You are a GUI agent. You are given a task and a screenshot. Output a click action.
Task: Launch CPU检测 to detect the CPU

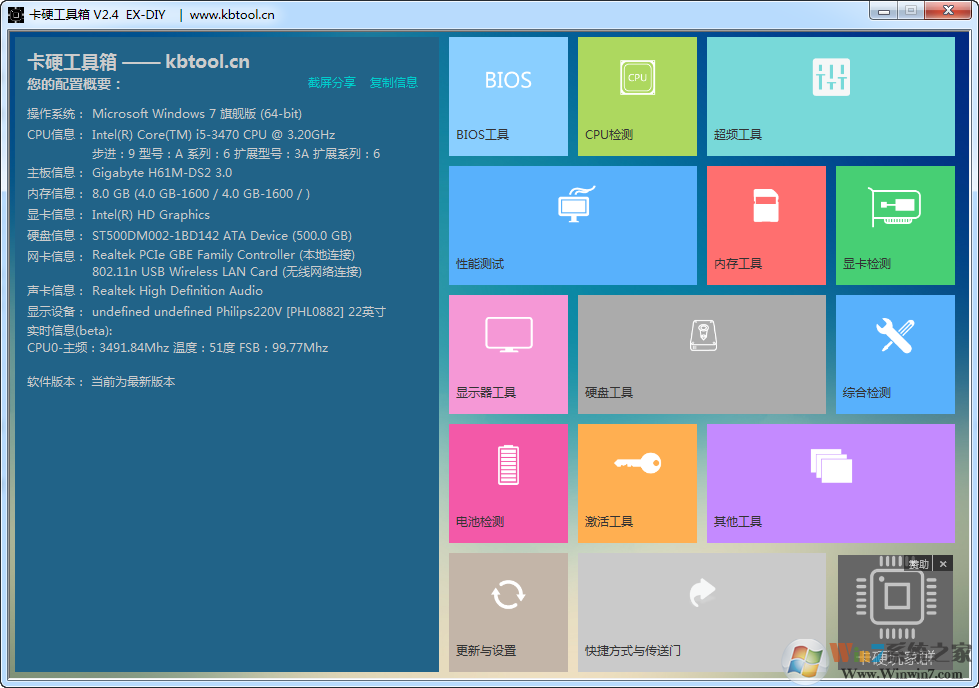637,95
